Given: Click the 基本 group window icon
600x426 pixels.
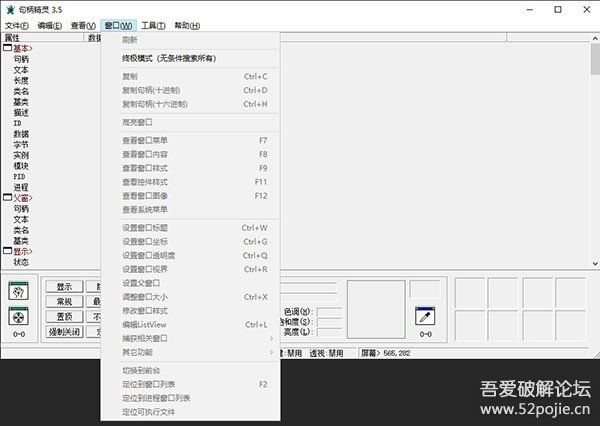Looking at the screenshot, I should click(8, 48).
